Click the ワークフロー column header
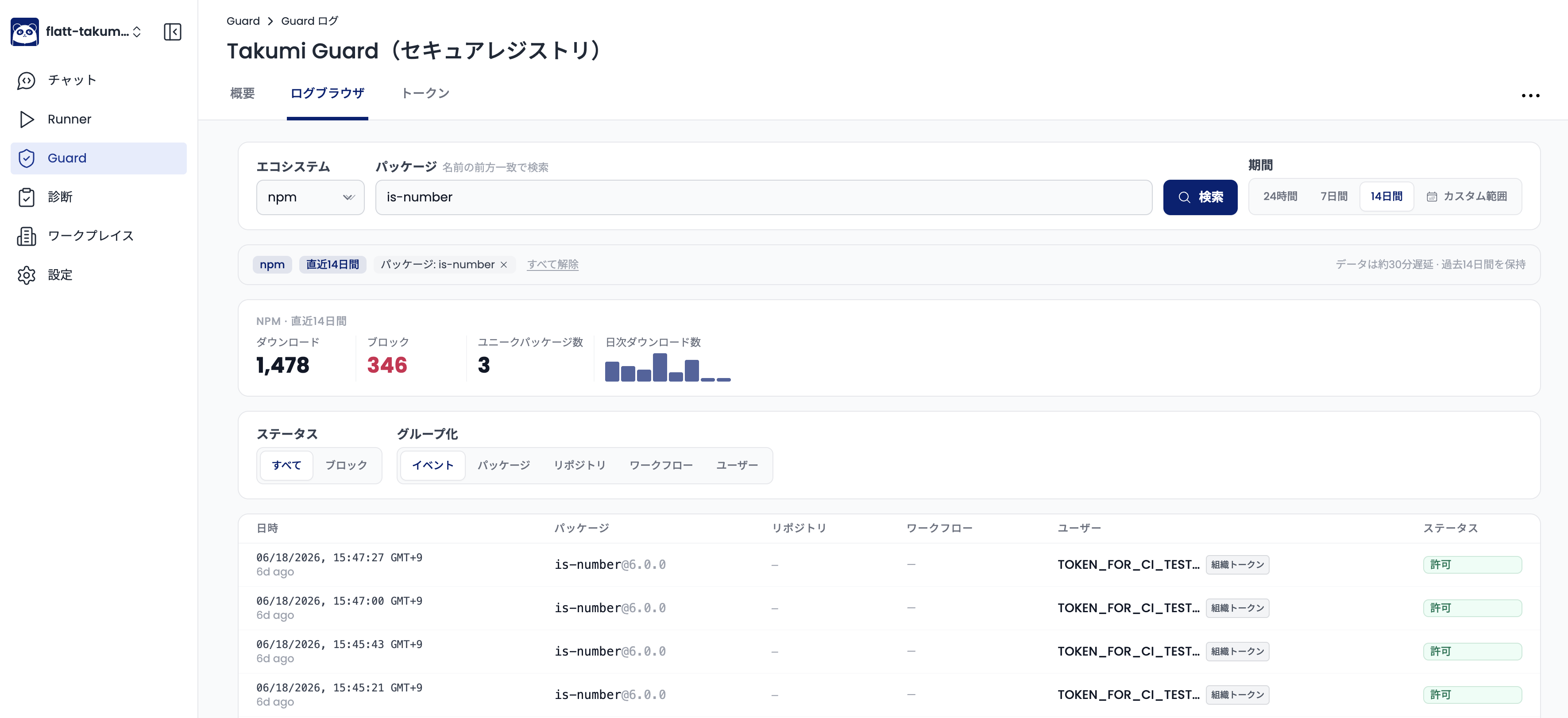Viewport: 1568px width, 718px height. point(939,528)
